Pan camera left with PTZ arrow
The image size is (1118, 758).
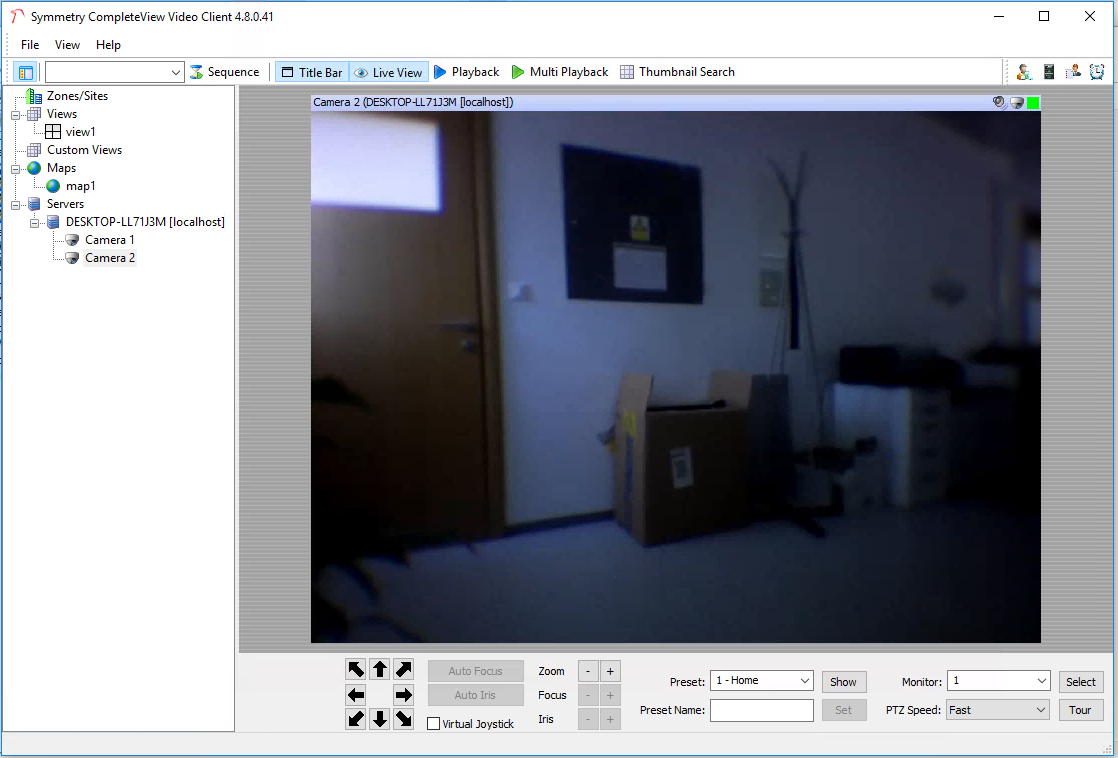click(x=356, y=694)
